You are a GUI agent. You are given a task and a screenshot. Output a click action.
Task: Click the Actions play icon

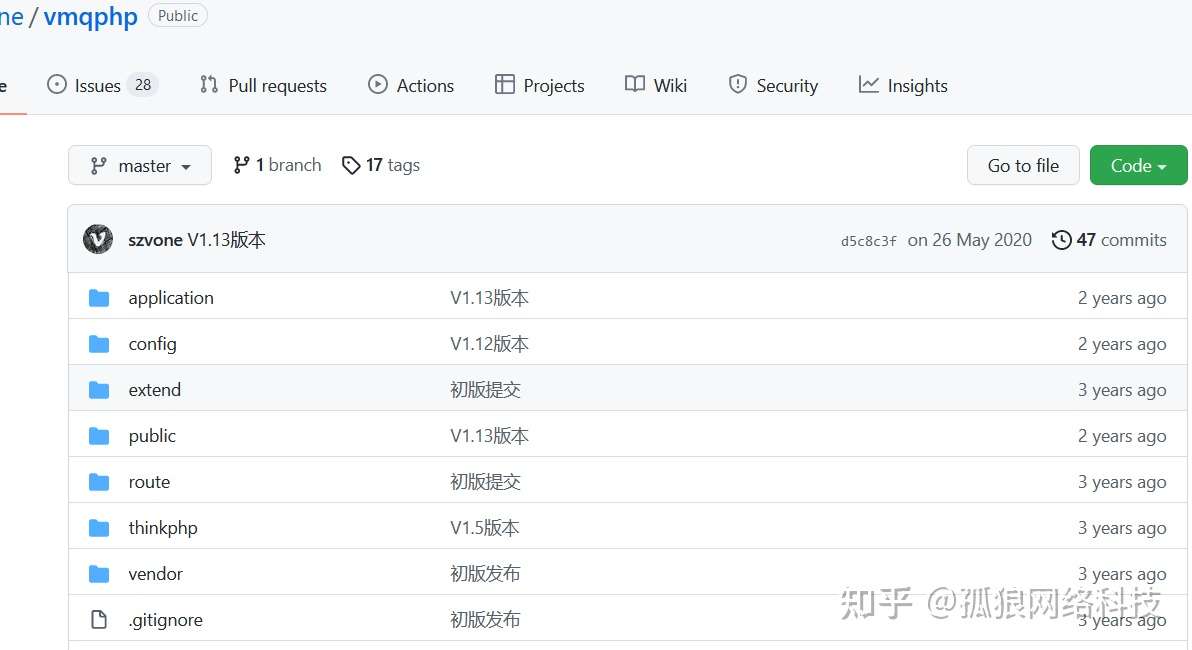[378, 84]
